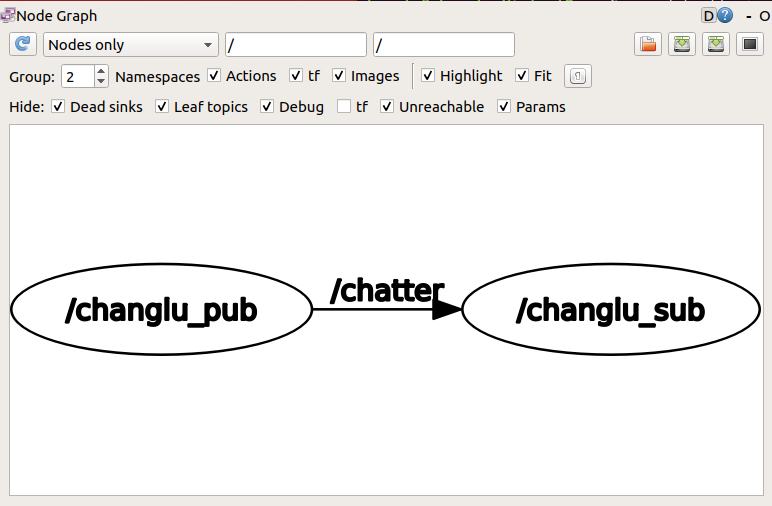Viewport: 772px width, 506px height.
Task: Click the /chatter topic edge label
Action: pos(387,290)
